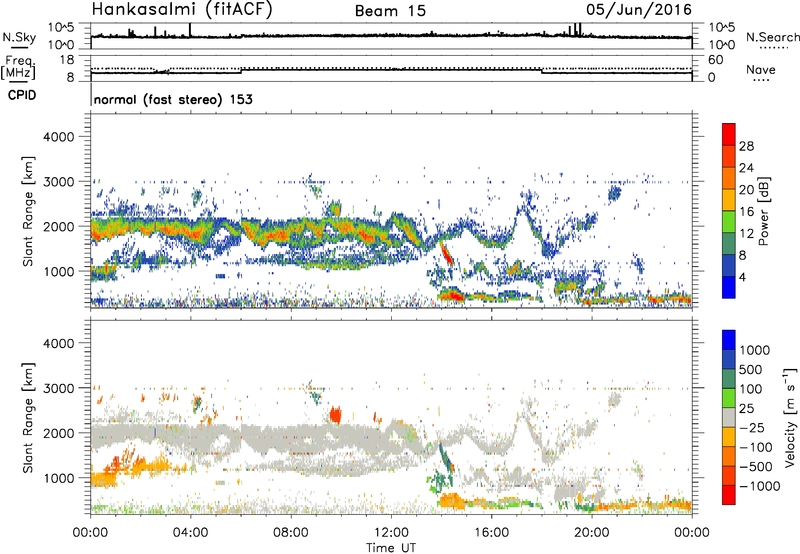Click the "Time UT" axis title
Screen dimensions: 800x554
(391, 548)
